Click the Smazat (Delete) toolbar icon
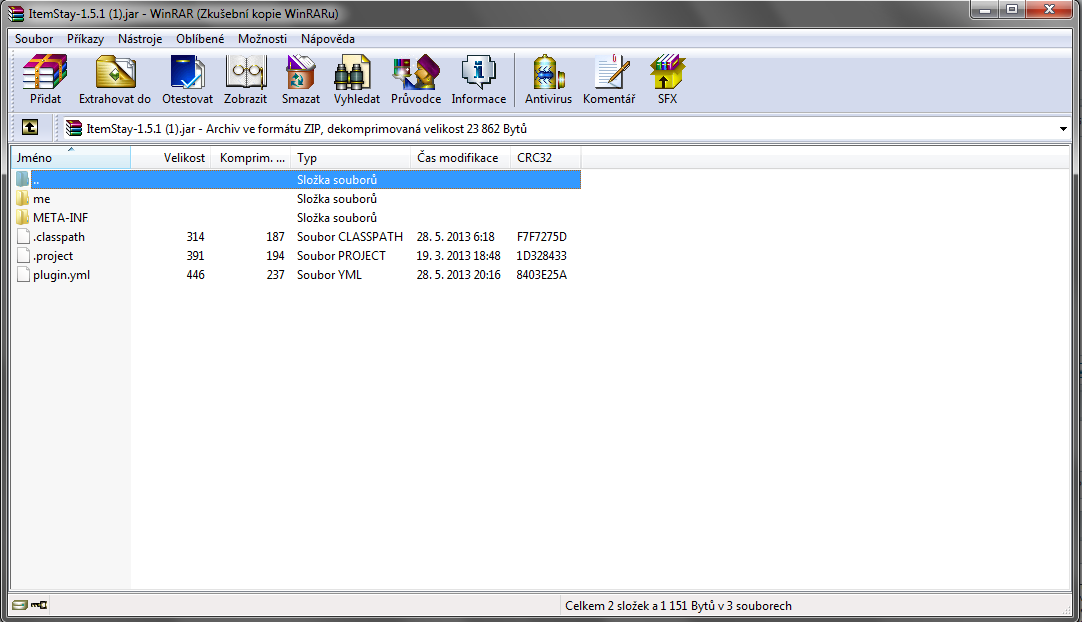1082x622 pixels. tap(301, 72)
